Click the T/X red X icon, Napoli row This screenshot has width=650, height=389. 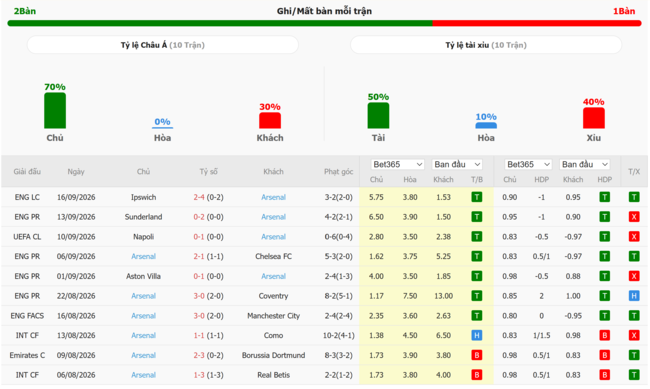(634, 237)
